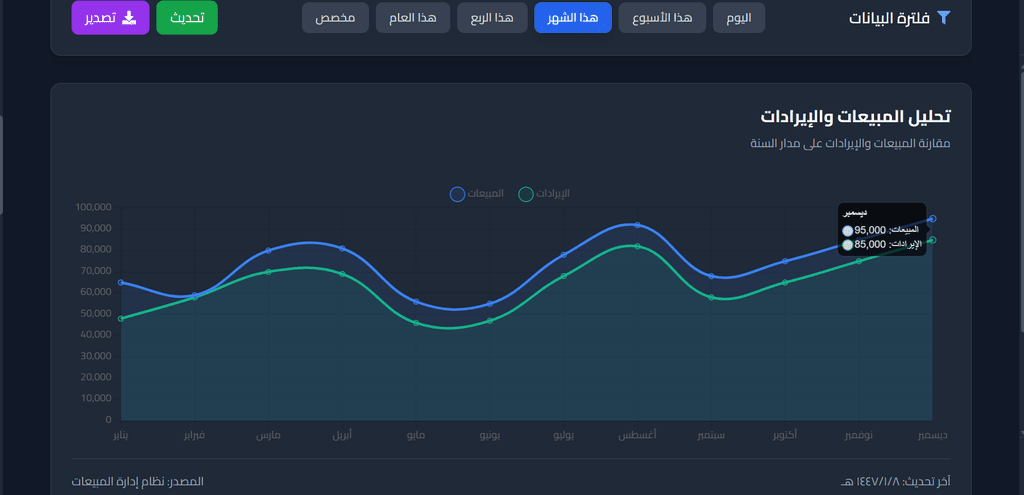
Task: Click the المبيعات data point for أغسطس
Action: (x=637, y=225)
